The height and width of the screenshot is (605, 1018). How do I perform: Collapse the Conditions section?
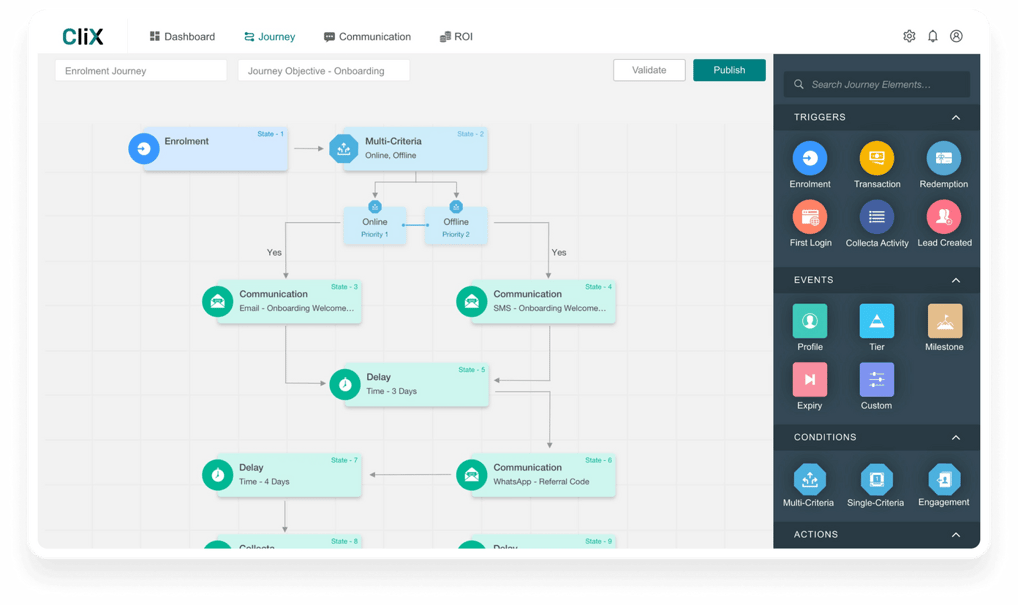pos(956,438)
